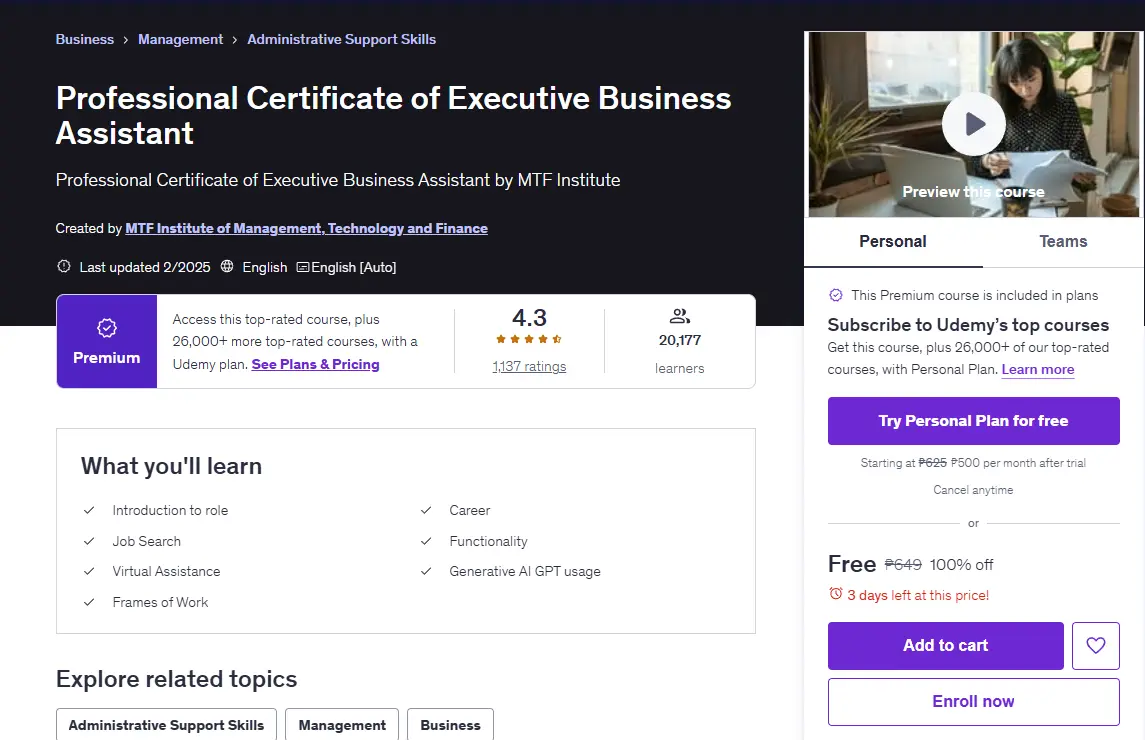Click the Premium badge checkmark icon
The width and height of the screenshot is (1145, 740).
pos(107,329)
